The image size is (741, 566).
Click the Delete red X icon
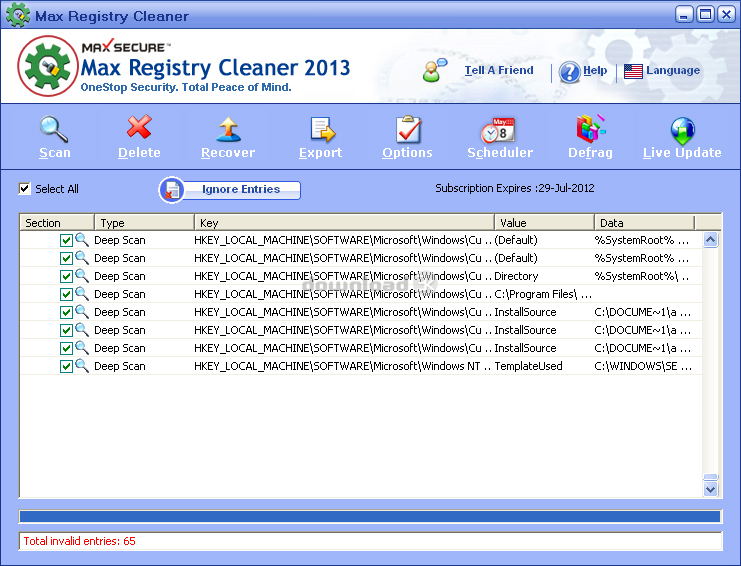tap(139, 130)
